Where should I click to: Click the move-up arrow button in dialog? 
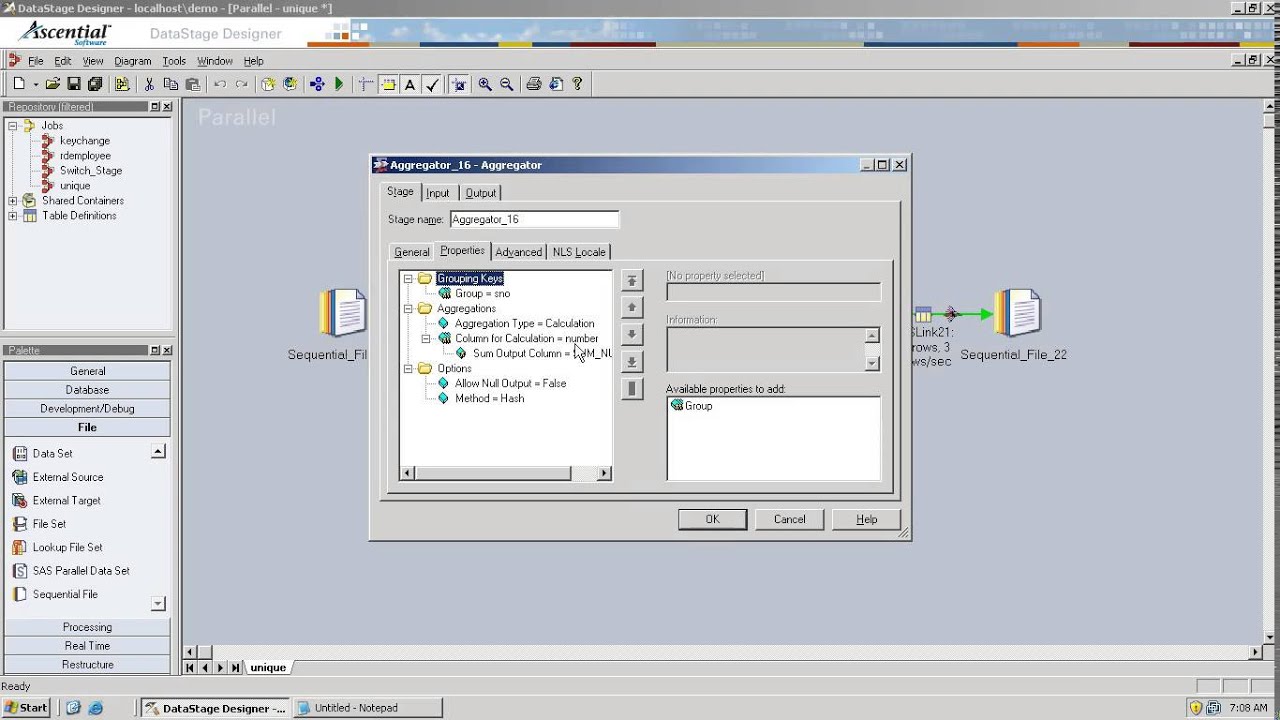pyautogui.click(x=631, y=308)
